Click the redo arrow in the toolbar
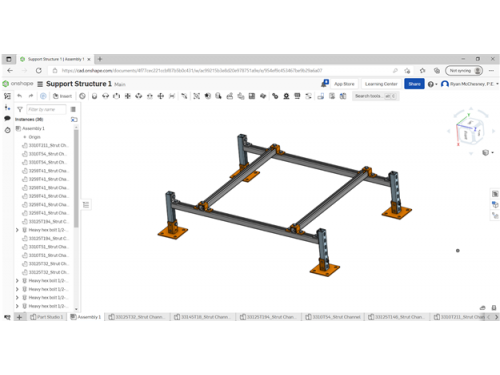The width and height of the screenshot is (500, 375). pyautogui.click(x=31, y=96)
